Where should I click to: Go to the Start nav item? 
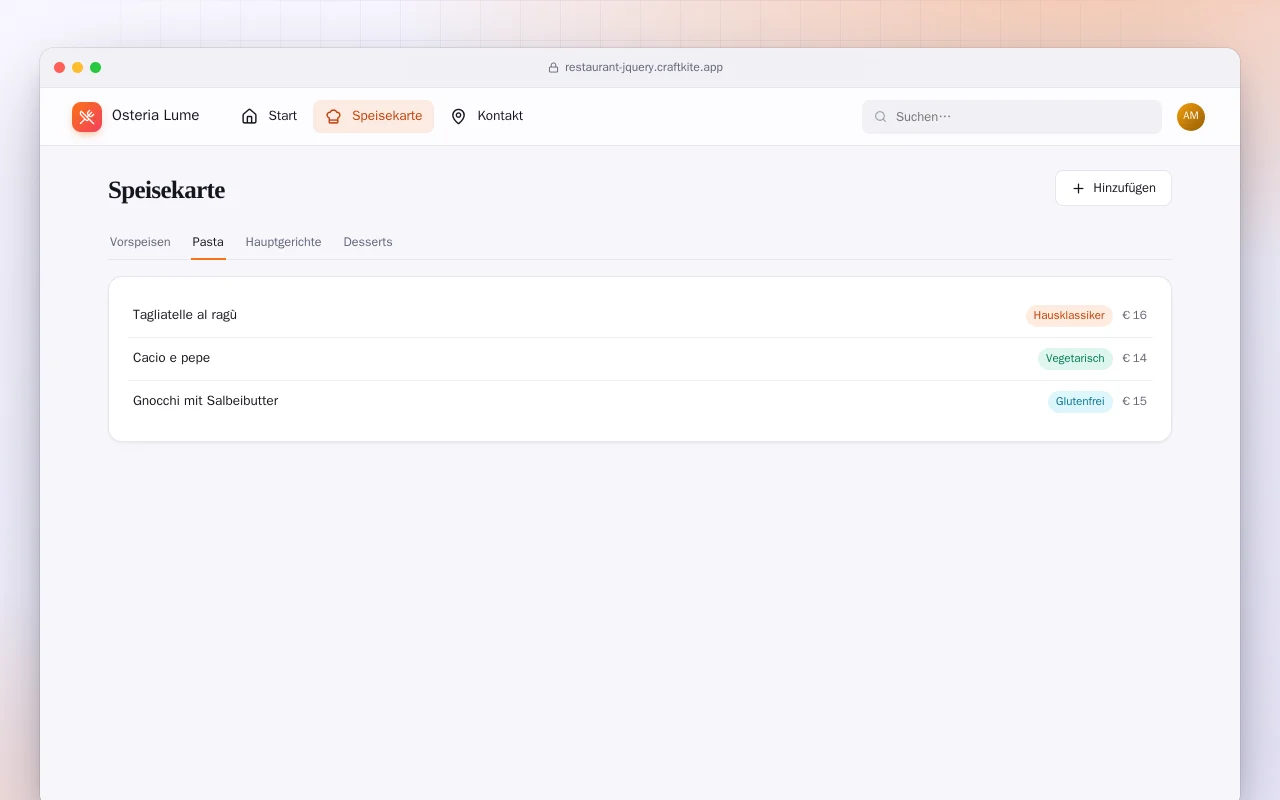[269, 116]
